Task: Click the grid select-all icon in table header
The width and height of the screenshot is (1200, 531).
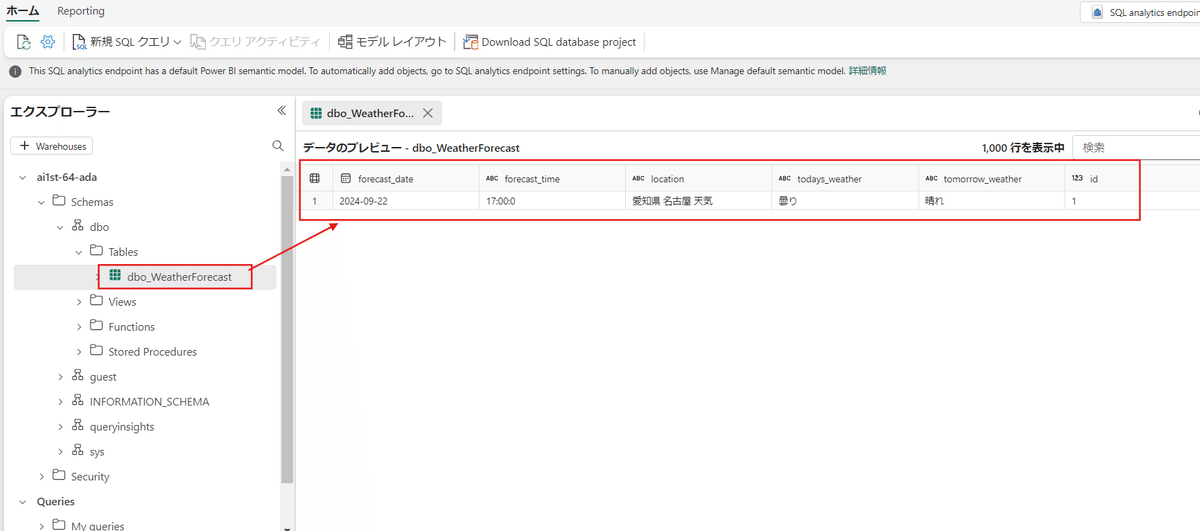Action: pyautogui.click(x=314, y=178)
